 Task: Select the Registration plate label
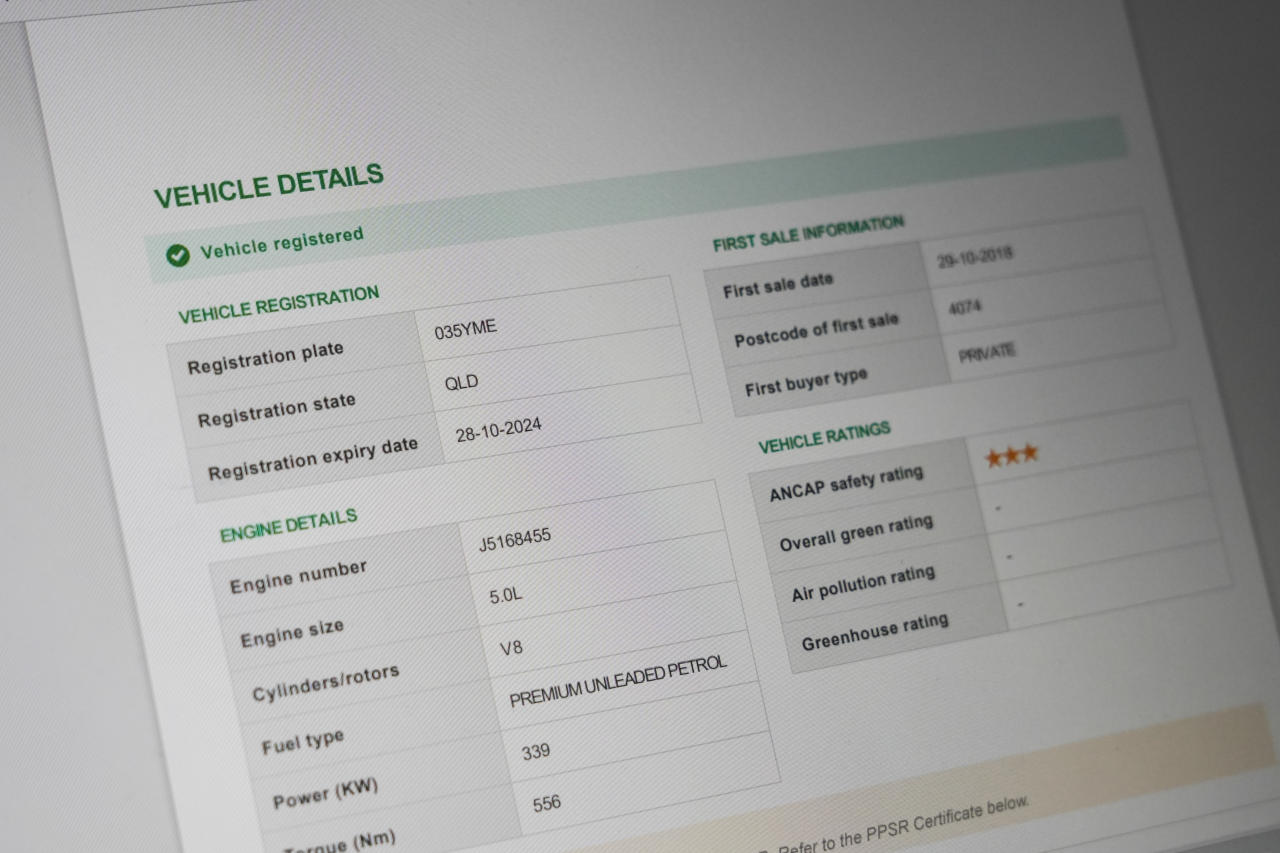pos(265,357)
